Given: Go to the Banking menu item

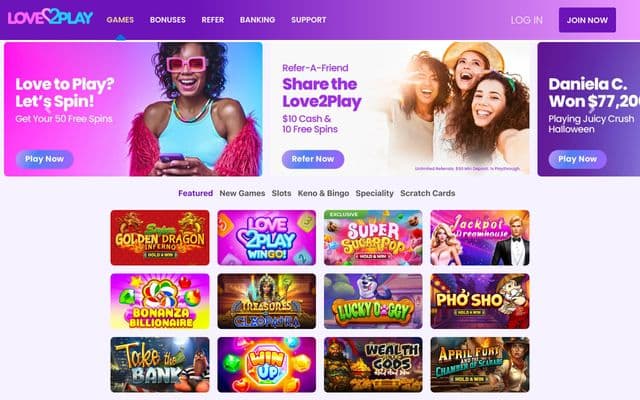Looking at the screenshot, I should (257, 20).
